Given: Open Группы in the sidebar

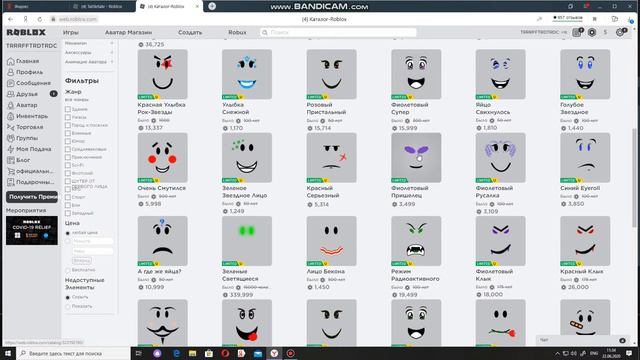Looking at the screenshot, I should click(23, 138).
